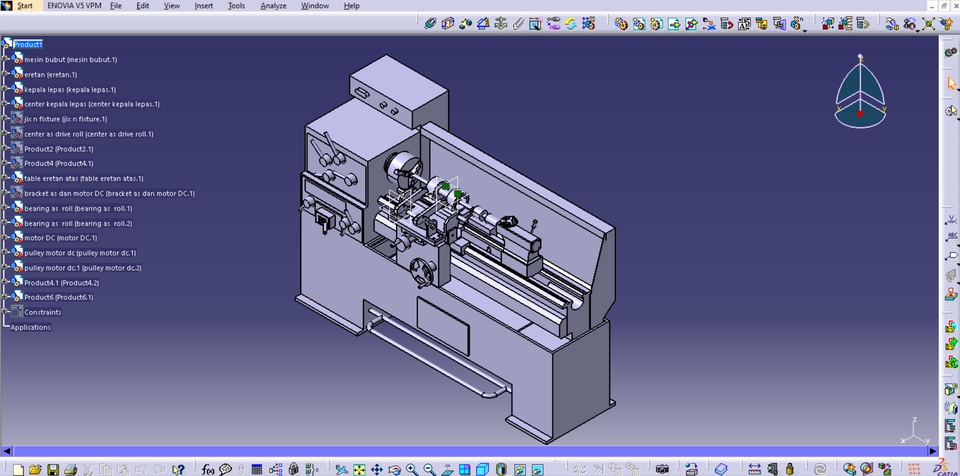This screenshot has height=476, width=960.
Task: Click the Rotate view icon
Action: click(394, 469)
